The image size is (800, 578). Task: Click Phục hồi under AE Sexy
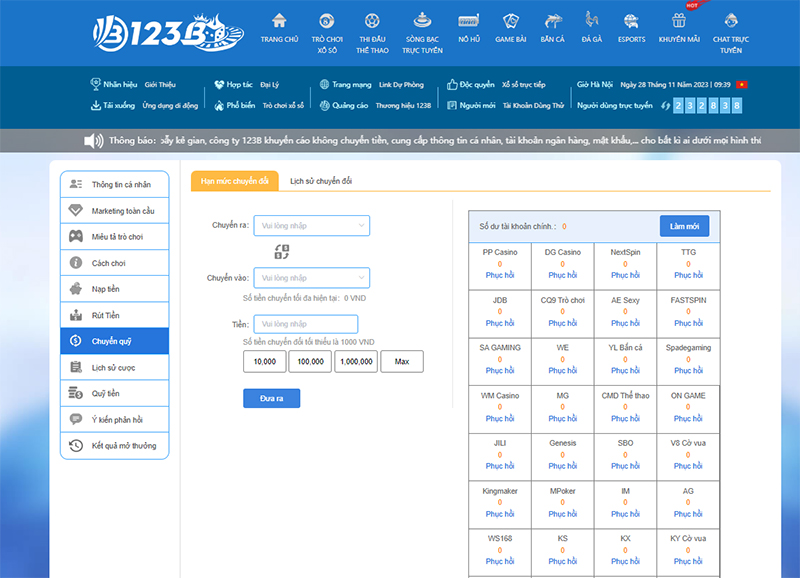click(x=625, y=323)
